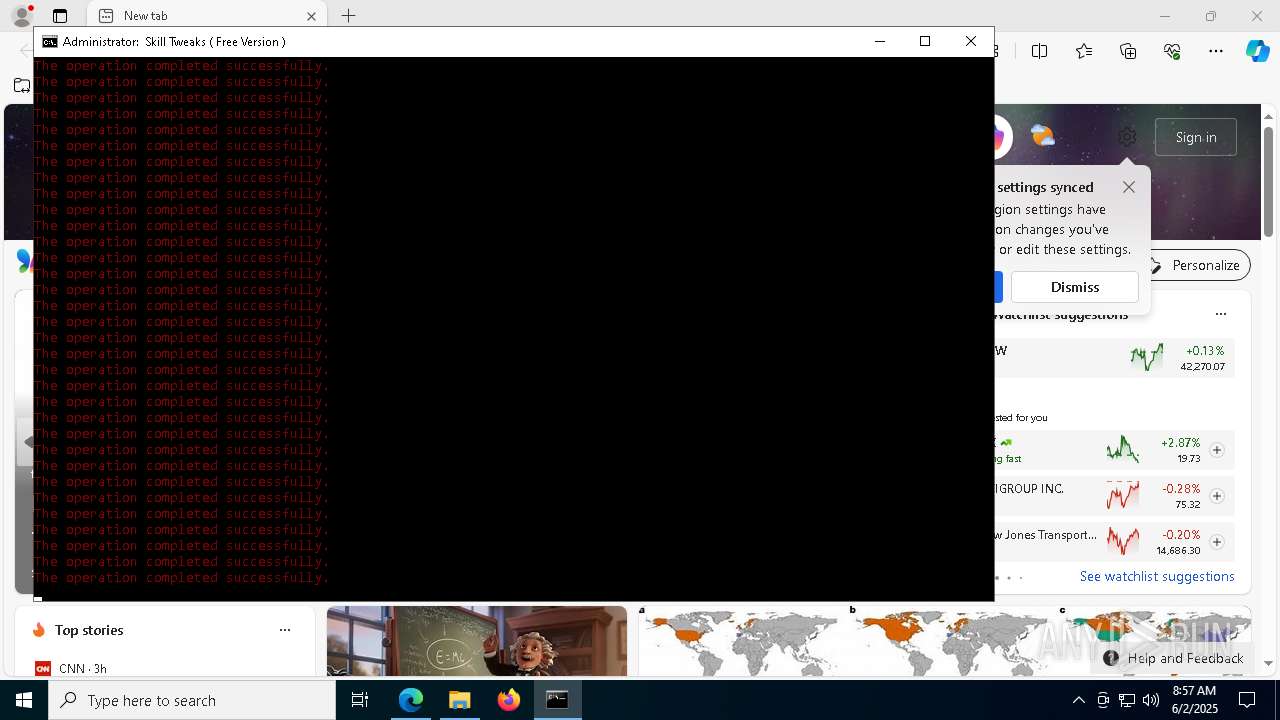
Task: Open Copilot sidebar icon in Edge
Action: click(x=1258, y=51)
